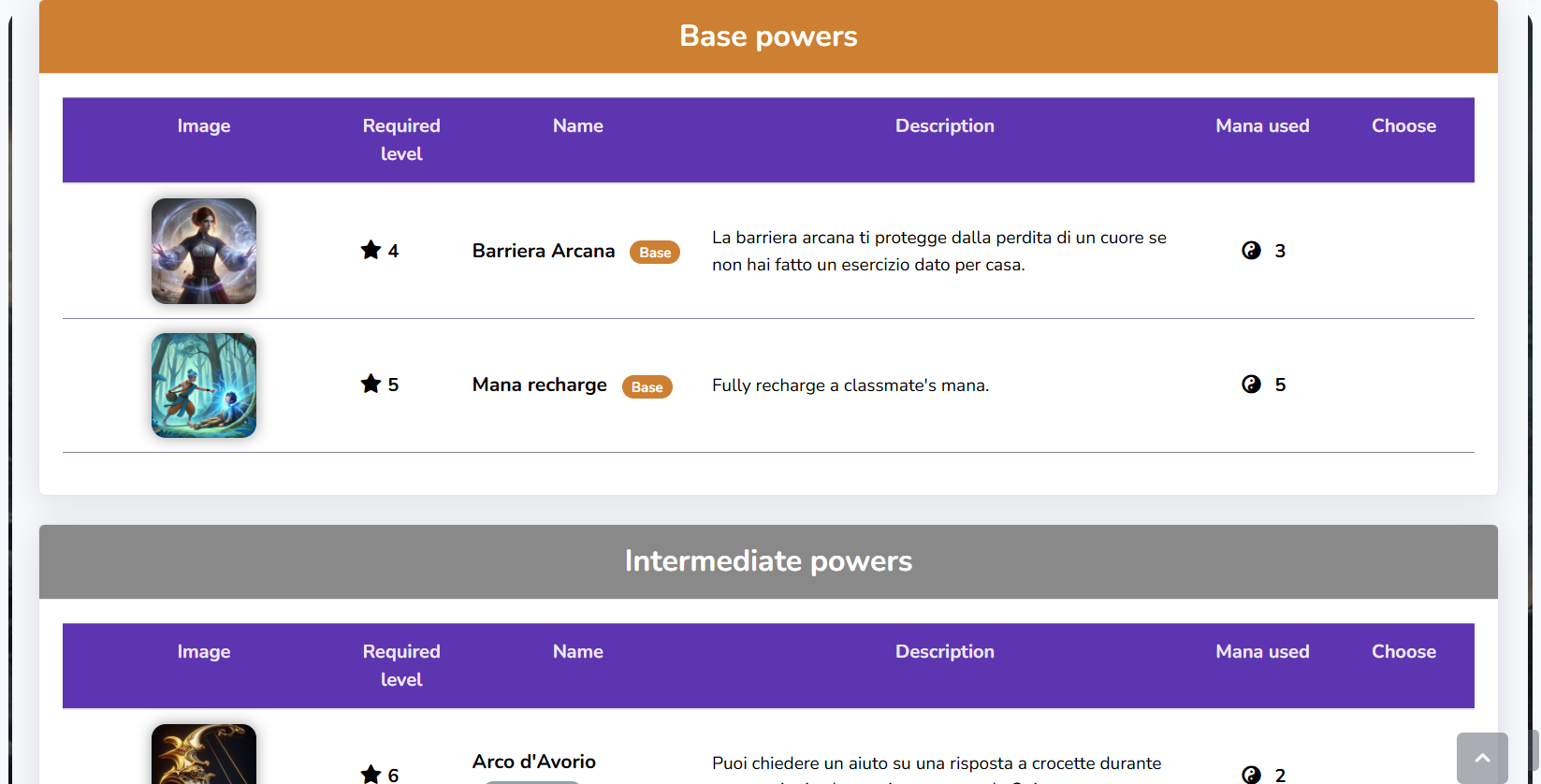Click the mana icon in Mana recharge row

1251,384
